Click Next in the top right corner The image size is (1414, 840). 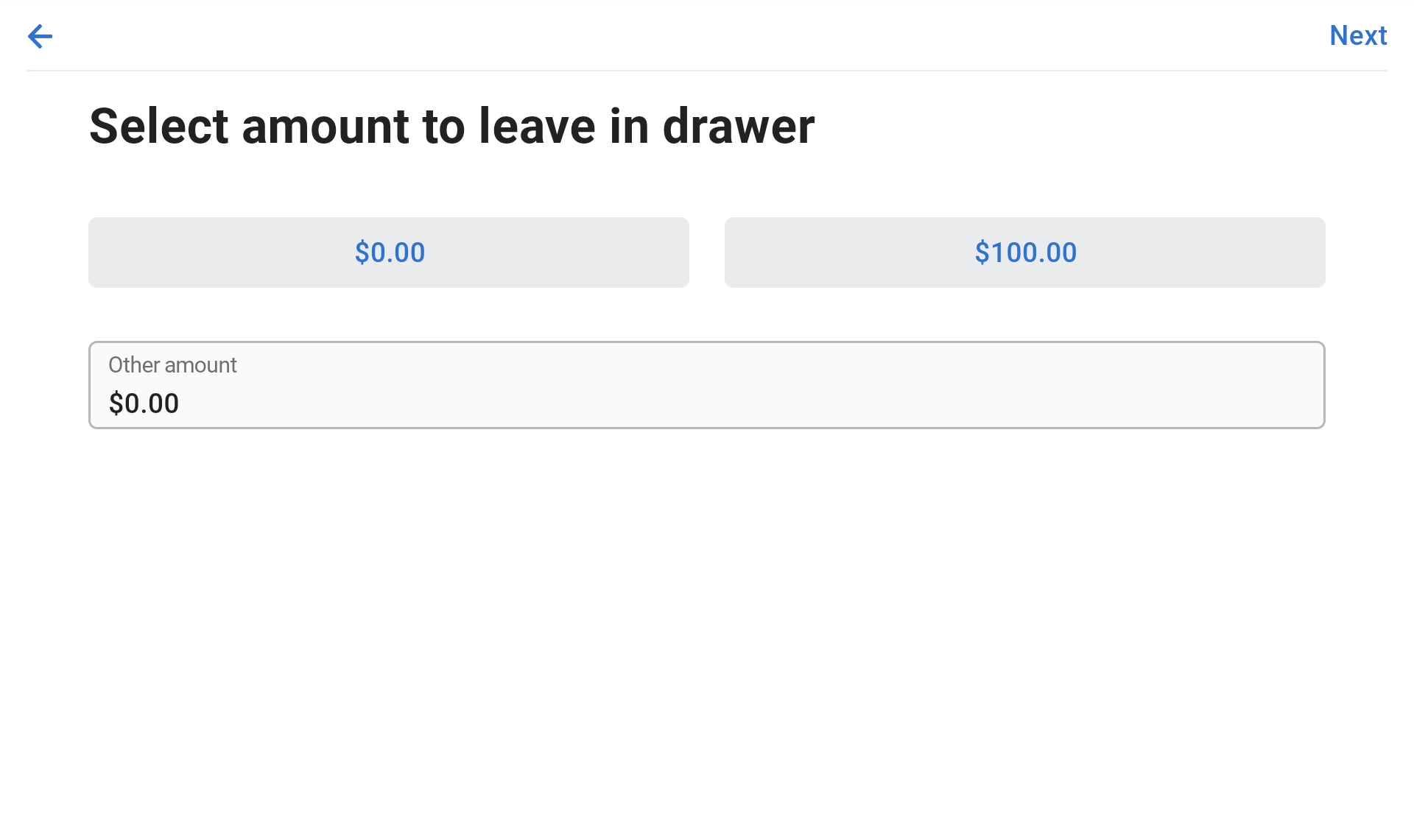pyautogui.click(x=1358, y=35)
